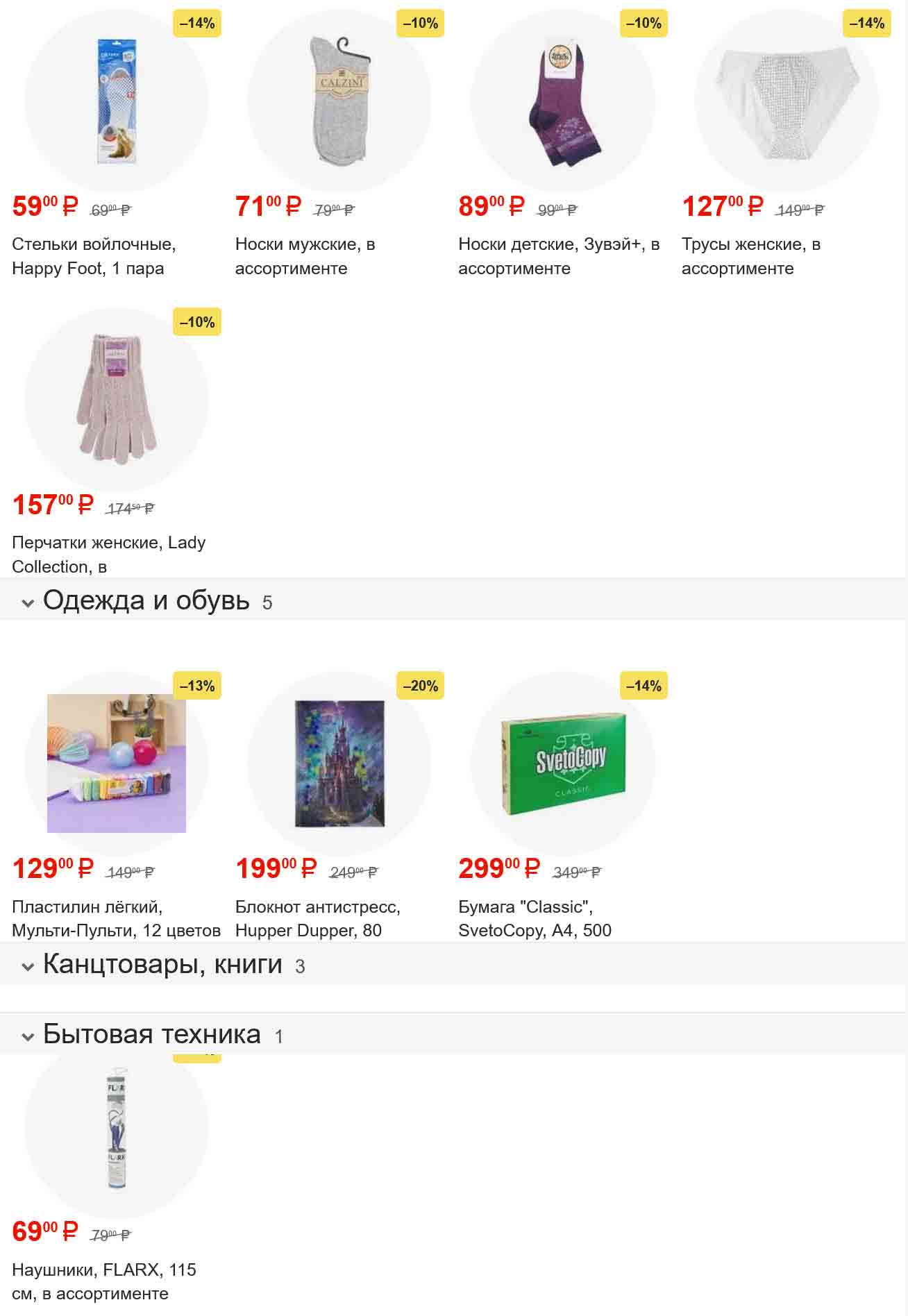Open the SvetoCopy paper box image
The width and height of the screenshot is (908, 1316).
point(563,763)
